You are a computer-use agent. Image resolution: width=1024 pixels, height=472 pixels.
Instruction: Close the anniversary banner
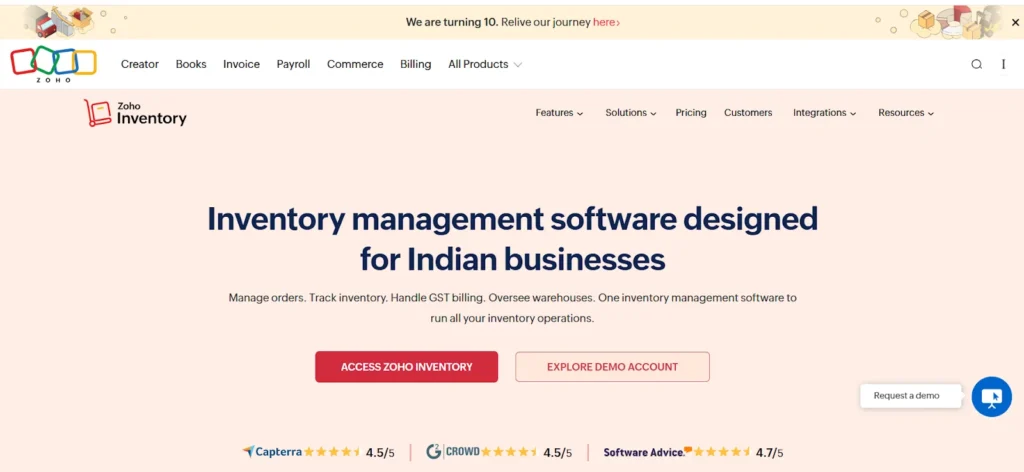click(x=1015, y=22)
